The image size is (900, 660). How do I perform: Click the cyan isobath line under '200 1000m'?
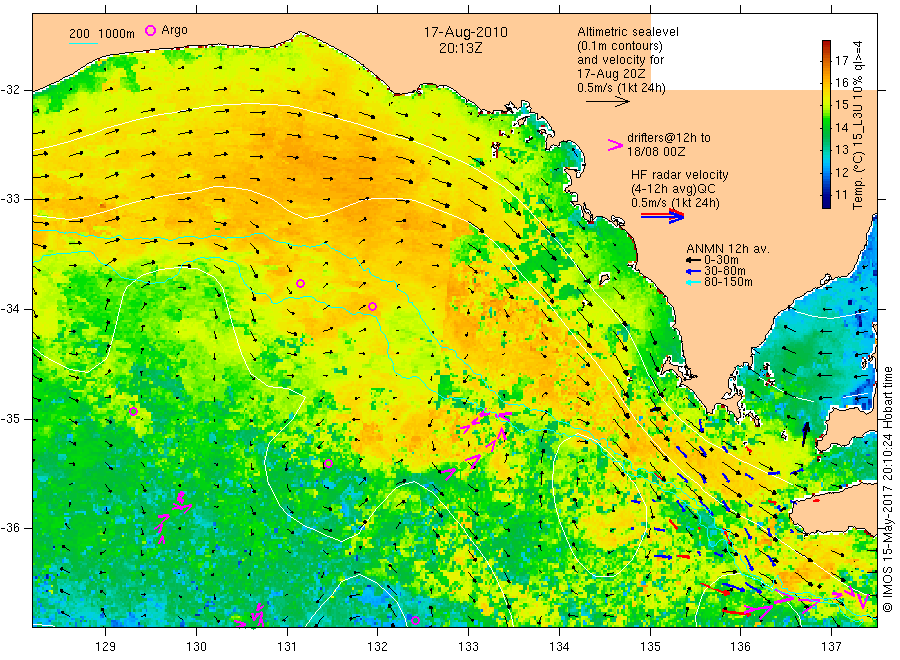coord(83,42)
